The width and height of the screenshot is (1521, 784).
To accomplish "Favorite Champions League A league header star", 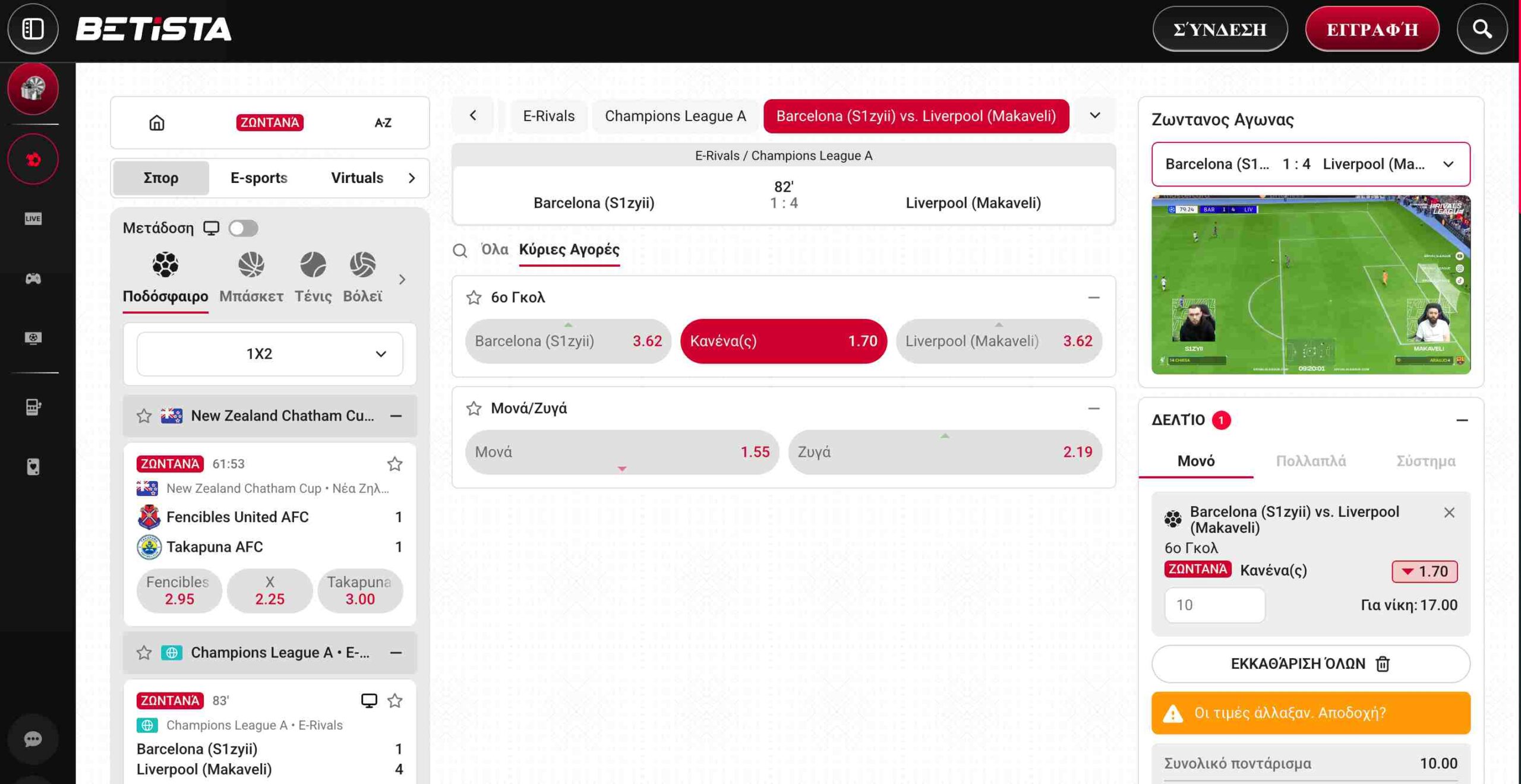I will (144, 653).
